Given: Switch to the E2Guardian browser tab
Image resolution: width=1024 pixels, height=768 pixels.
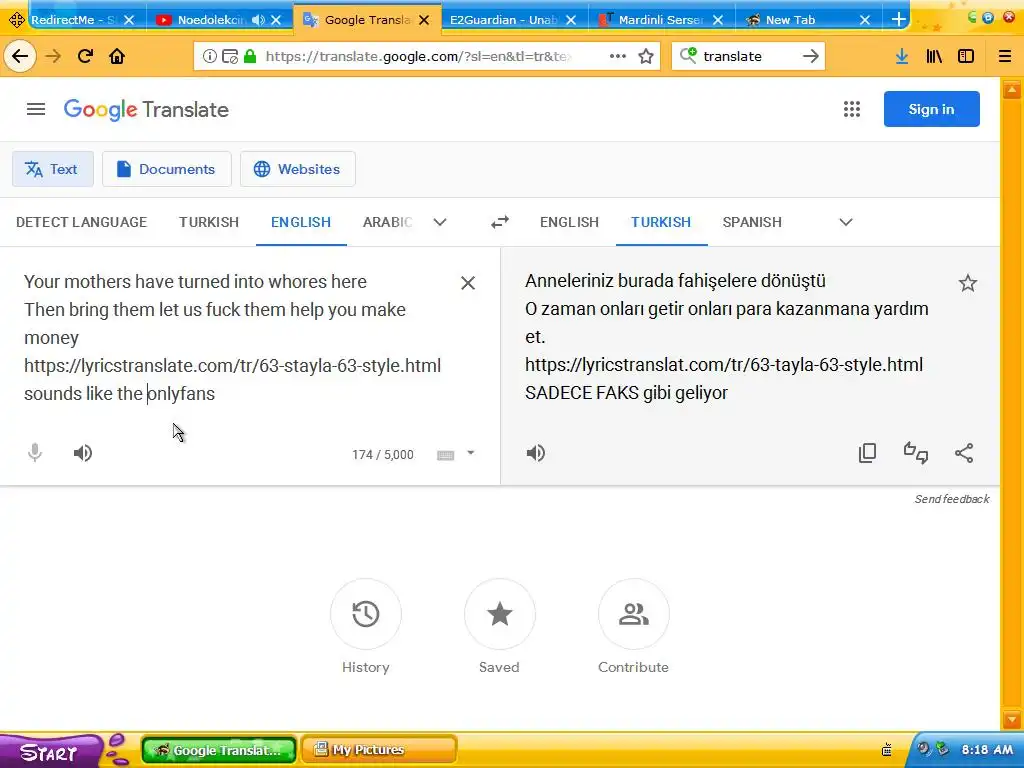Looking at the screenshot, I should 503,20.
